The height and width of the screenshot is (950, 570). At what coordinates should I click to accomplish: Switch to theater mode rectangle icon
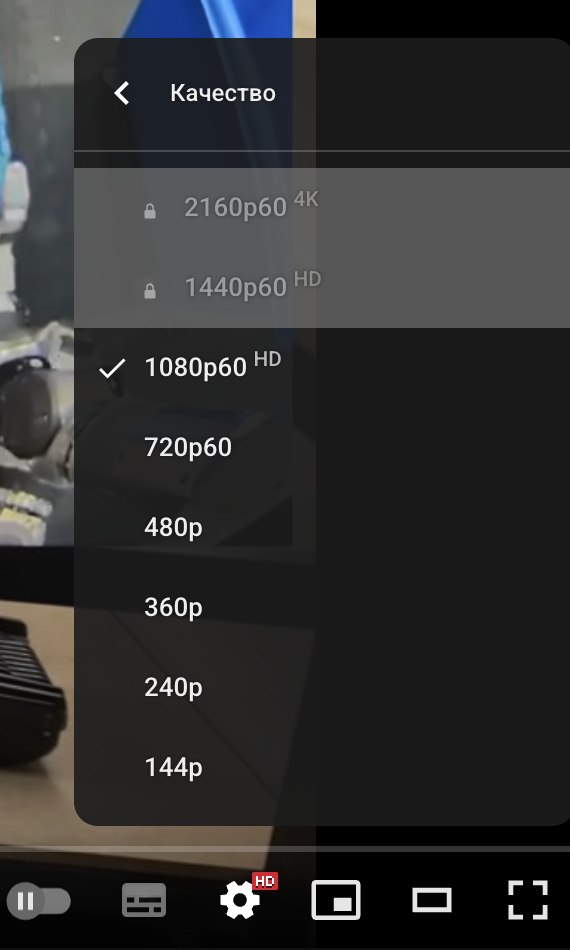432,900
